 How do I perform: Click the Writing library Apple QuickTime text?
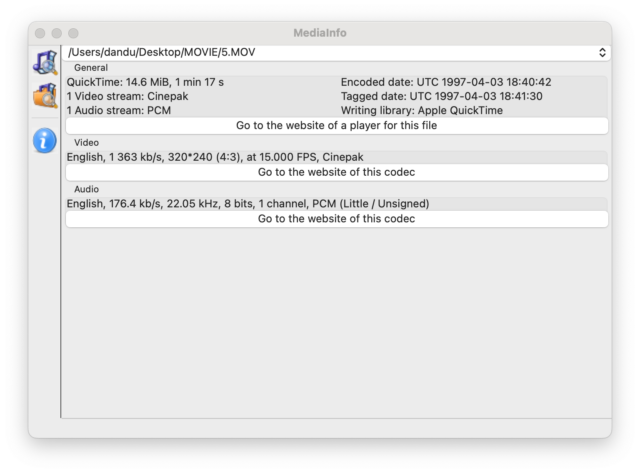tap(422, 111)
